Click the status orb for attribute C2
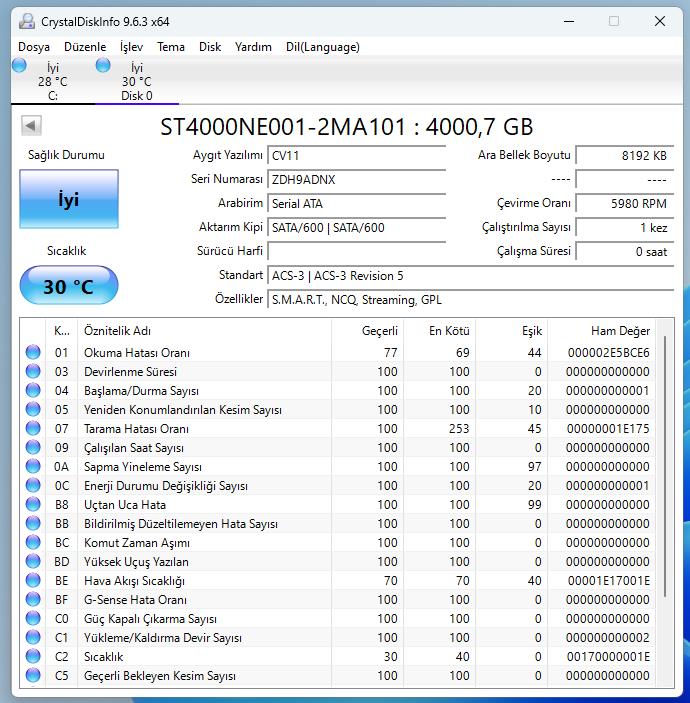 [33, 656]
